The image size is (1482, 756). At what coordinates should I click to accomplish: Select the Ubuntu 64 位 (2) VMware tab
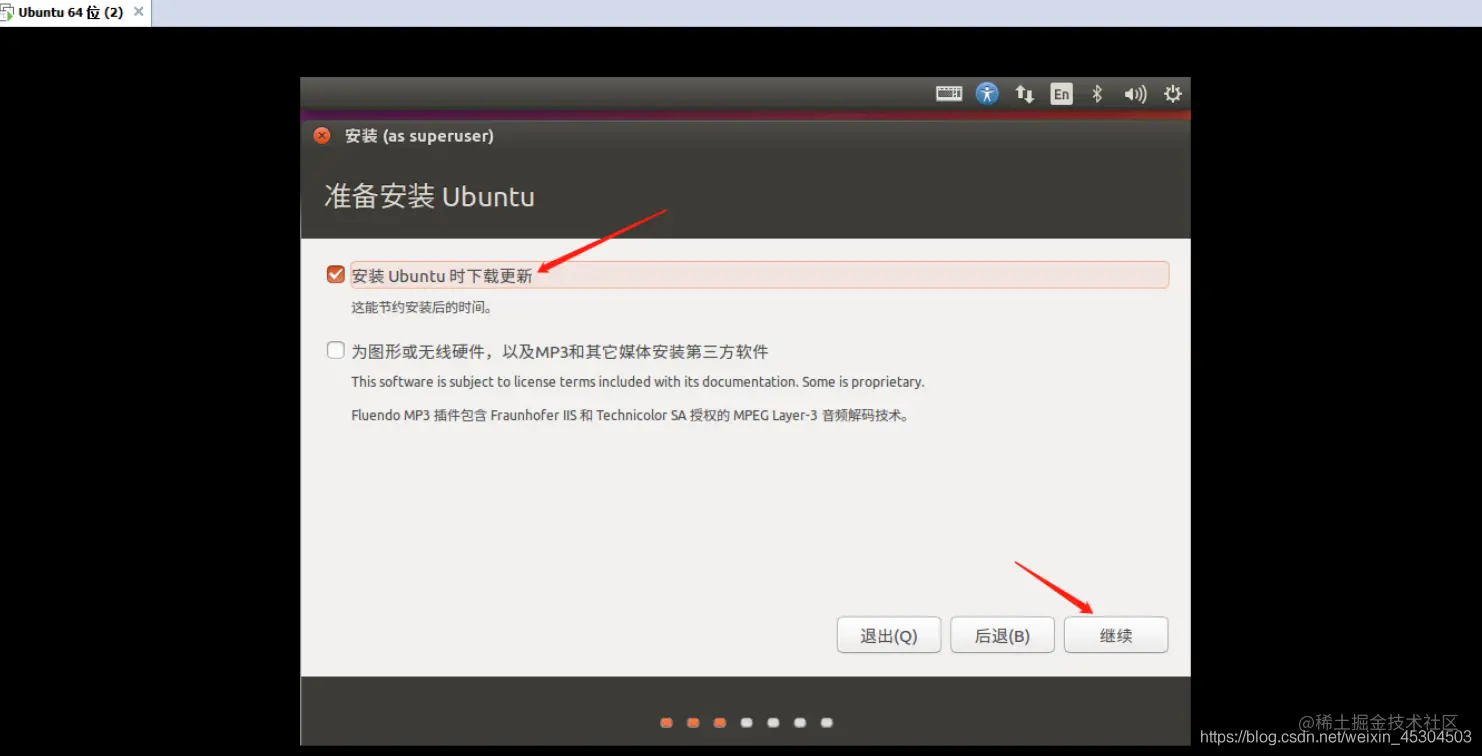pyautogui.click(x=74, y=13)
